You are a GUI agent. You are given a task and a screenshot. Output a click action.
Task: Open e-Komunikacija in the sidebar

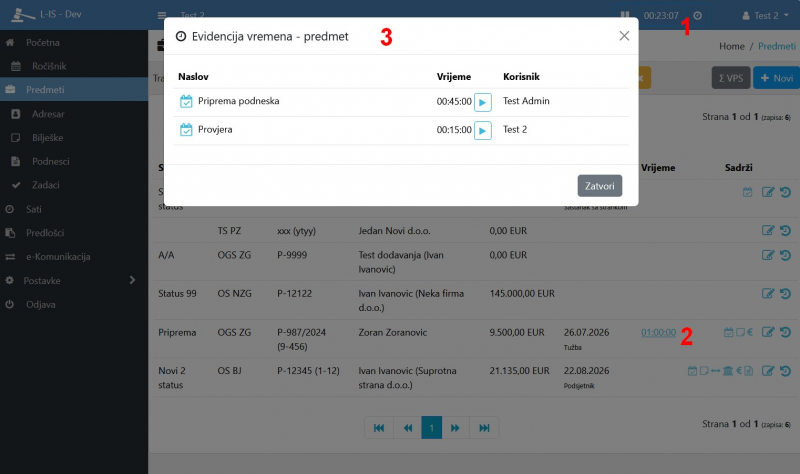click(74, 257)
